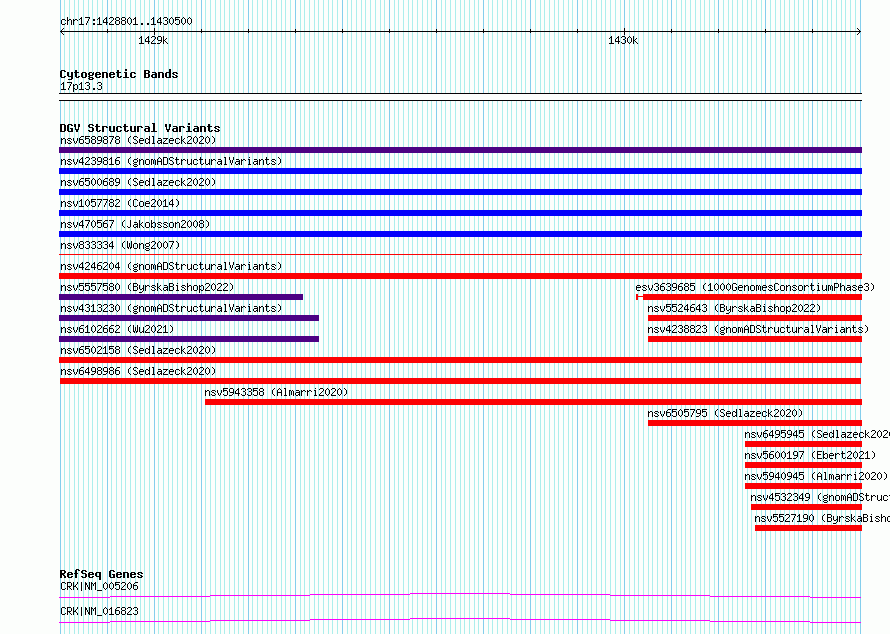Image resolution: width=890 pixels, height=634 pixels.
Task: Select the nsv5557580 (ByrskaBishop2022) label
Action: (147, 287)
